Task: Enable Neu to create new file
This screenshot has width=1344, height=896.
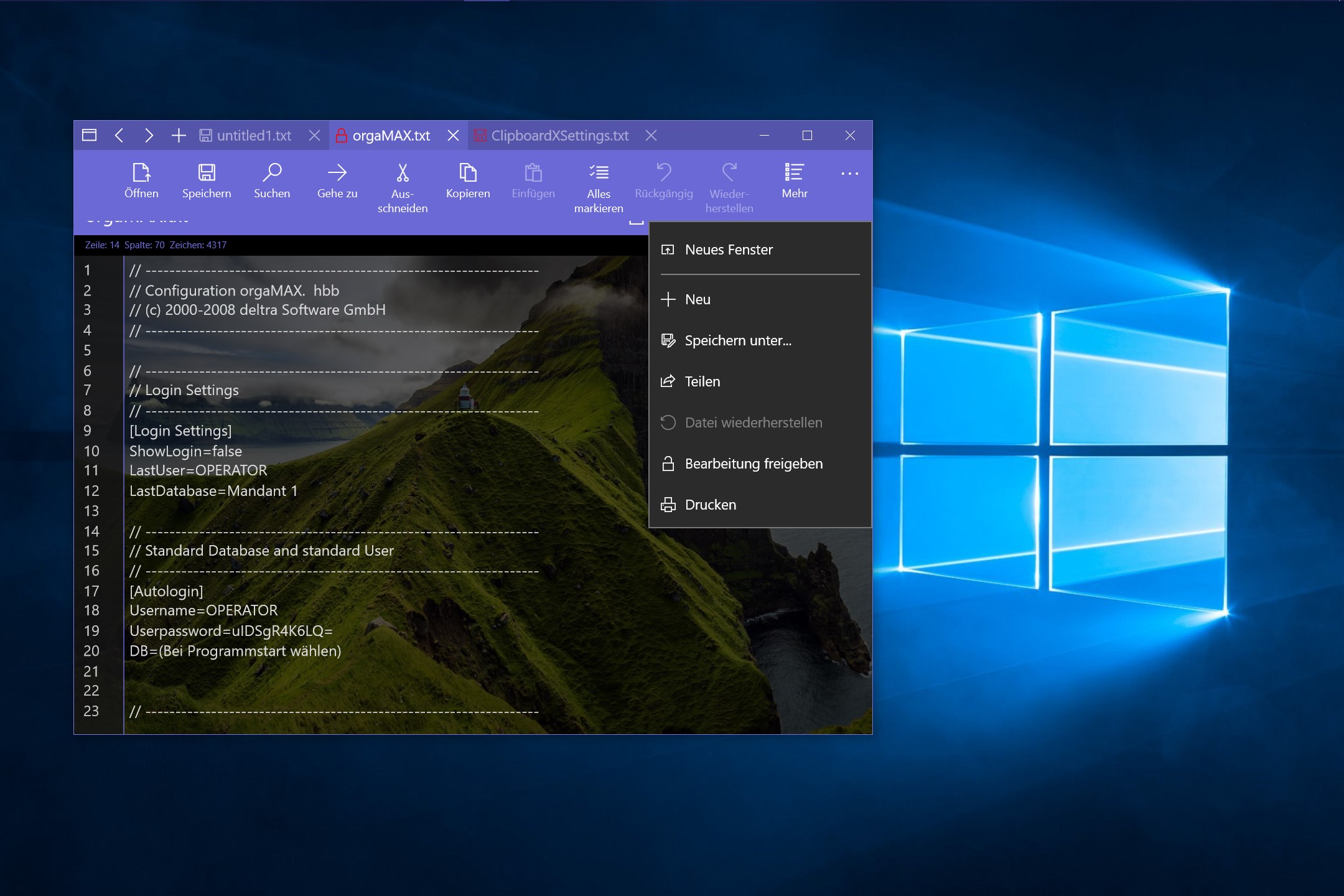Action: click(x=697, y=297)
